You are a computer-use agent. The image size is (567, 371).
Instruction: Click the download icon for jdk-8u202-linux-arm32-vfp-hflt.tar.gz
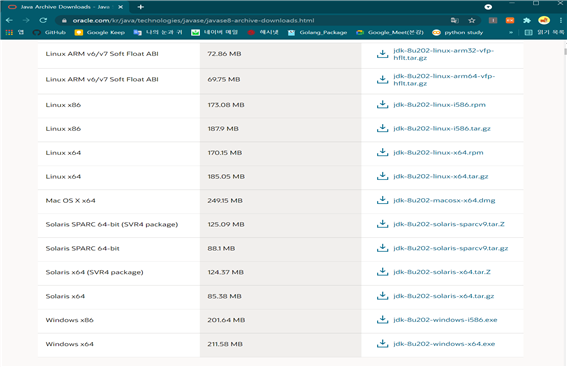click(x=382, y=54)
